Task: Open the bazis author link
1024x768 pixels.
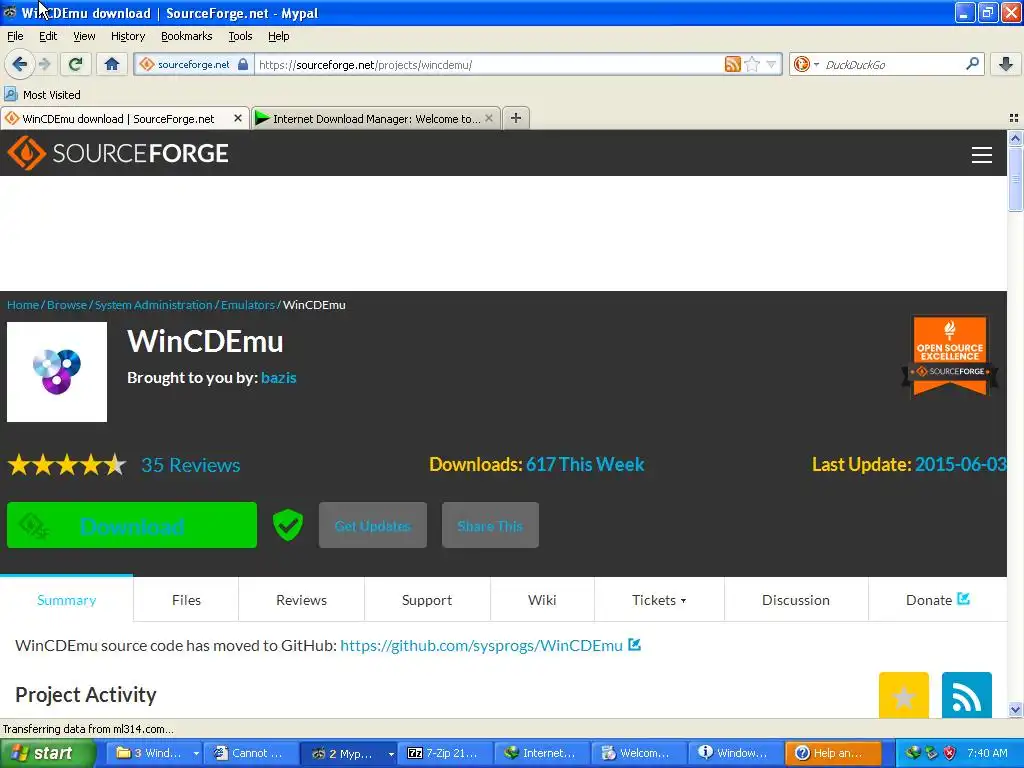Action: click(x=279, y=377)
